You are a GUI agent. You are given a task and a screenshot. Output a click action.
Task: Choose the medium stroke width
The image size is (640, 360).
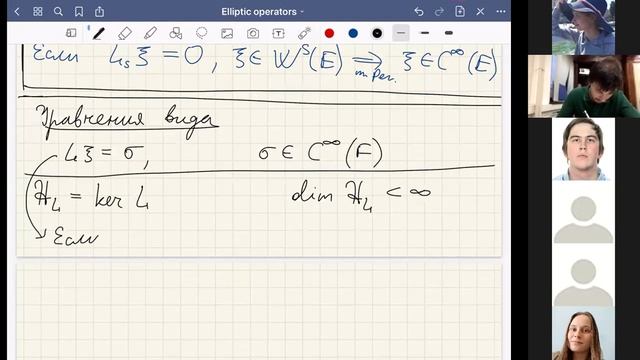(x=425, y=33)
